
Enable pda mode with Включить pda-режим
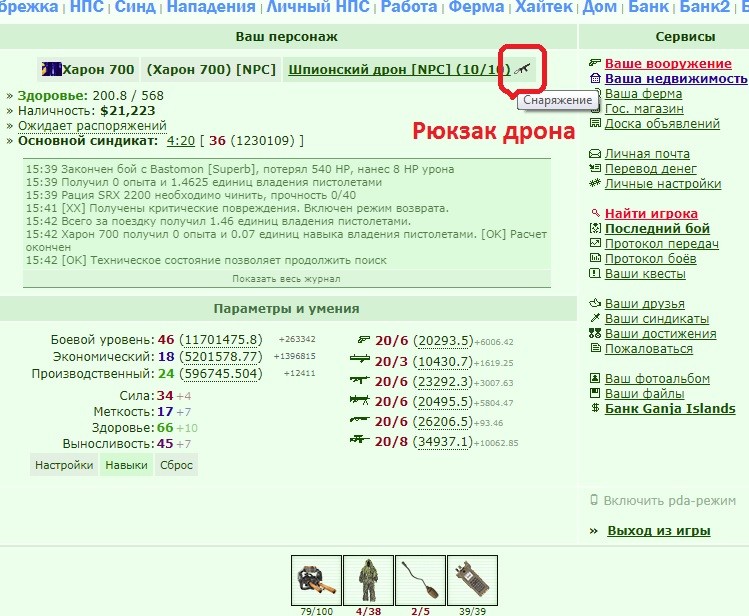pos(669,500)
